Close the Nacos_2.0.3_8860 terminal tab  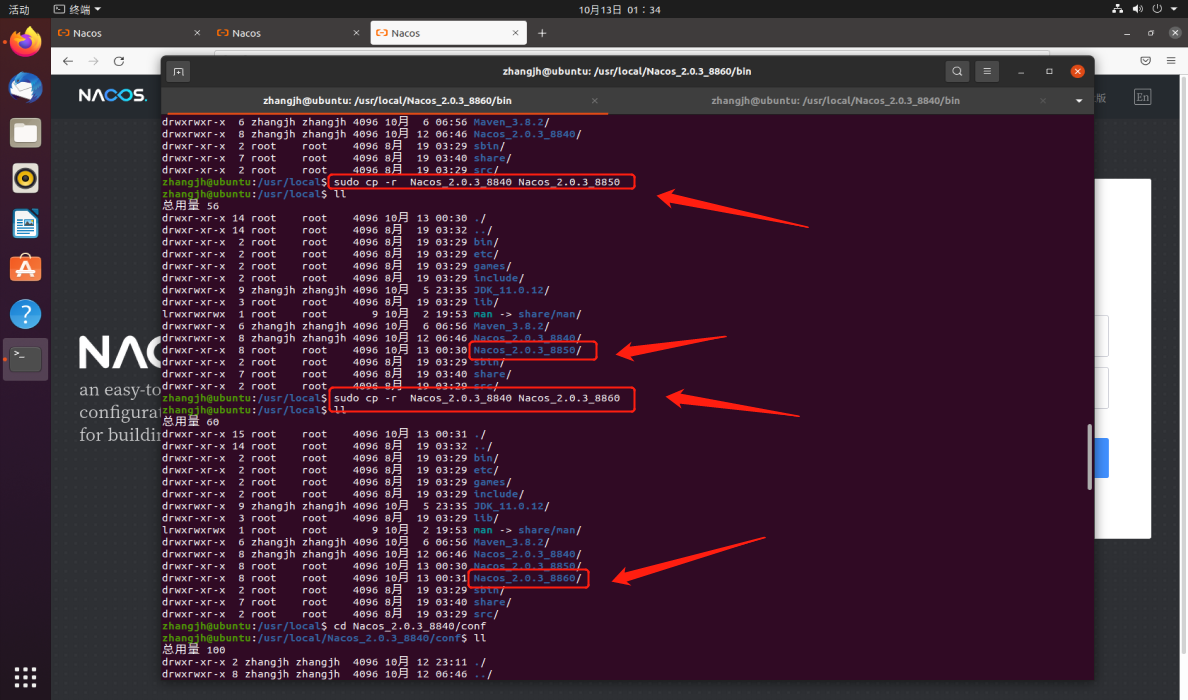tap(595, 101)
